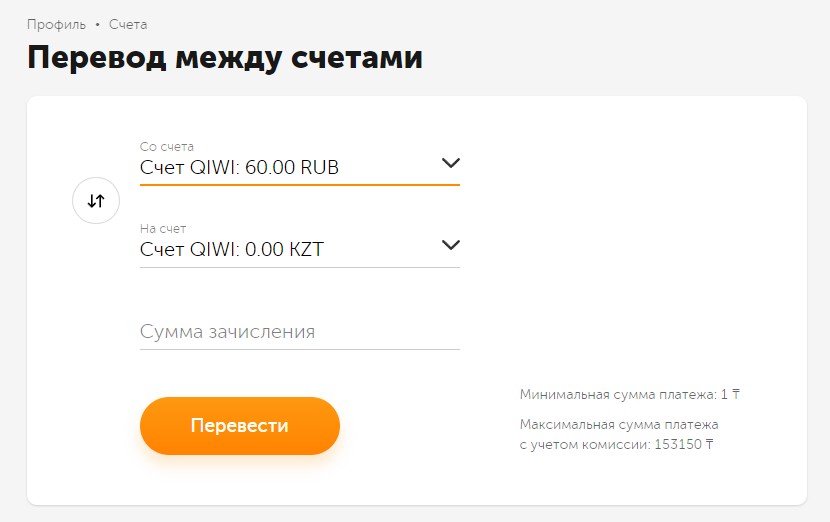Go to the "Профиль" breadcrumb
The width and height of the screenshot is (830, 522).
coord(56,24)
